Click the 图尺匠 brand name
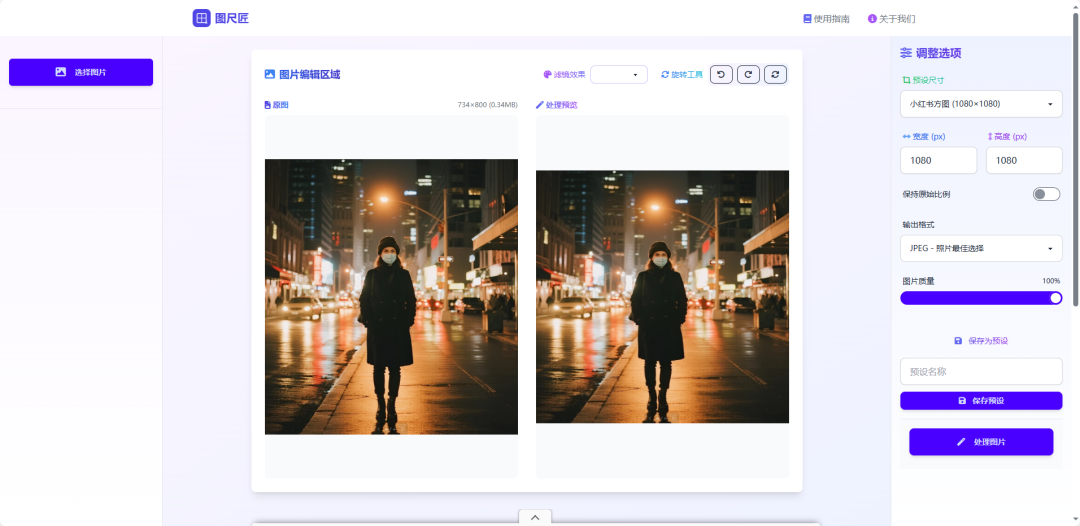The image size is (1080, 526). tap(232, 19)
